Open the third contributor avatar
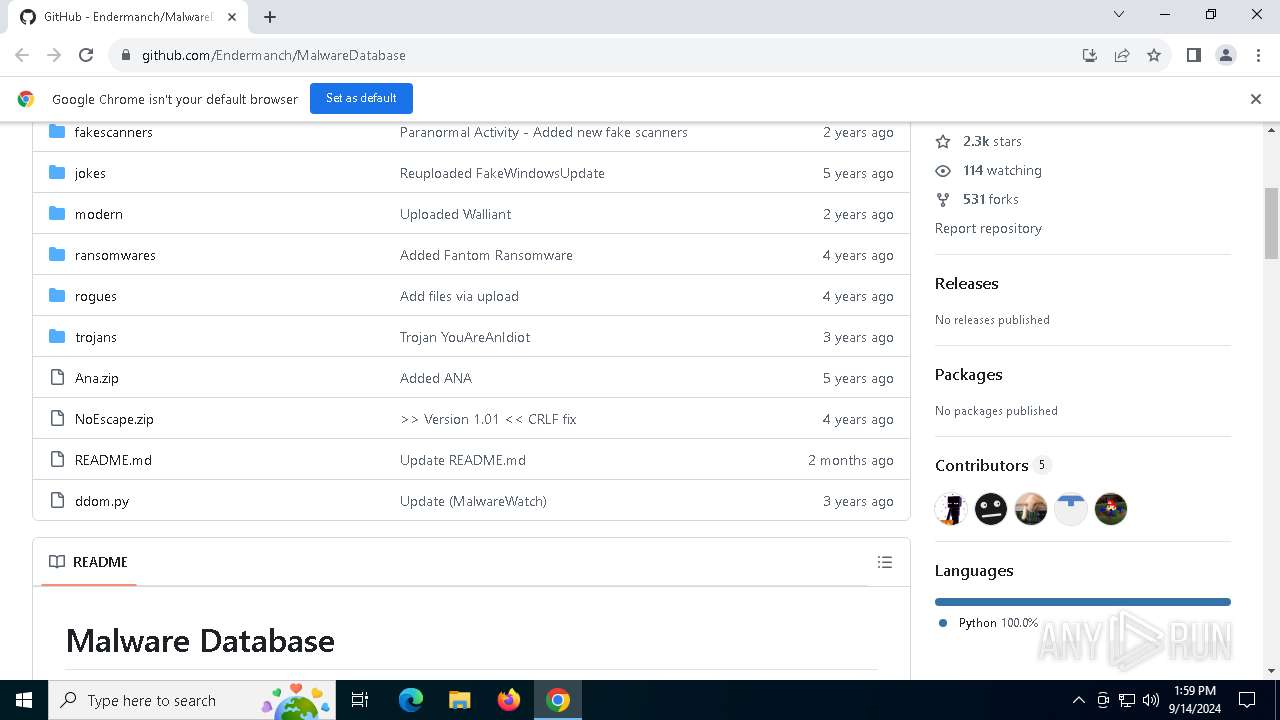Image resolution: width=1280 pixels, height=720 pixels. click(x=1031, y=509)
